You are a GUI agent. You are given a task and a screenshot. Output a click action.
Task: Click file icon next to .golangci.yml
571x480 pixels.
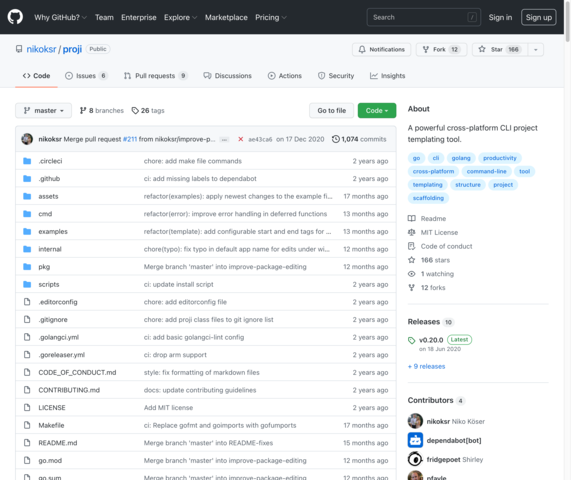click(x=27, y=337)
